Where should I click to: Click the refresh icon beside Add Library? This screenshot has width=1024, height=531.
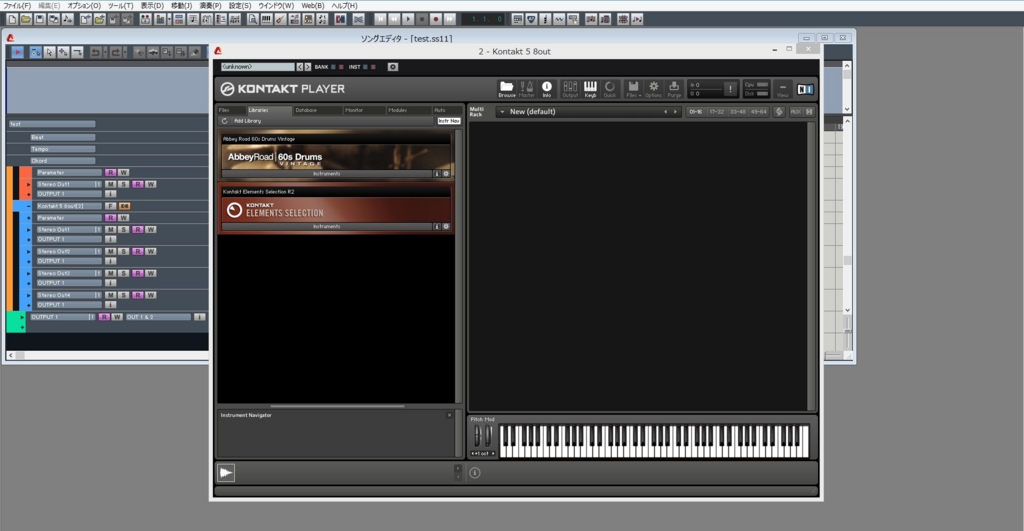coord(225,121)
